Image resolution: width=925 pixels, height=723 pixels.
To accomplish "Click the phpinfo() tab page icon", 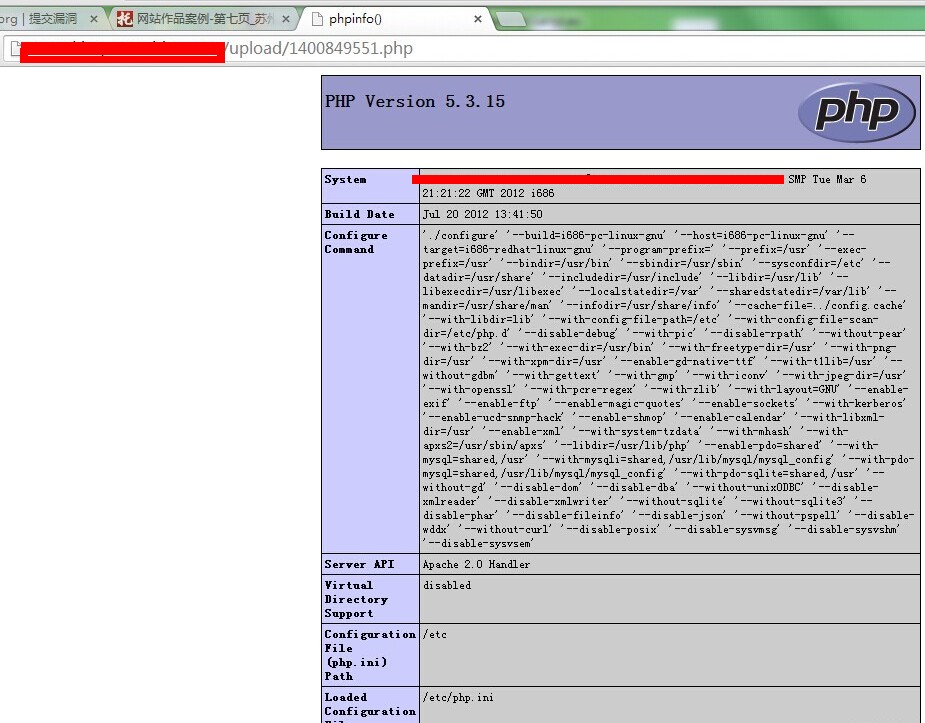I will tap(317, 19).
